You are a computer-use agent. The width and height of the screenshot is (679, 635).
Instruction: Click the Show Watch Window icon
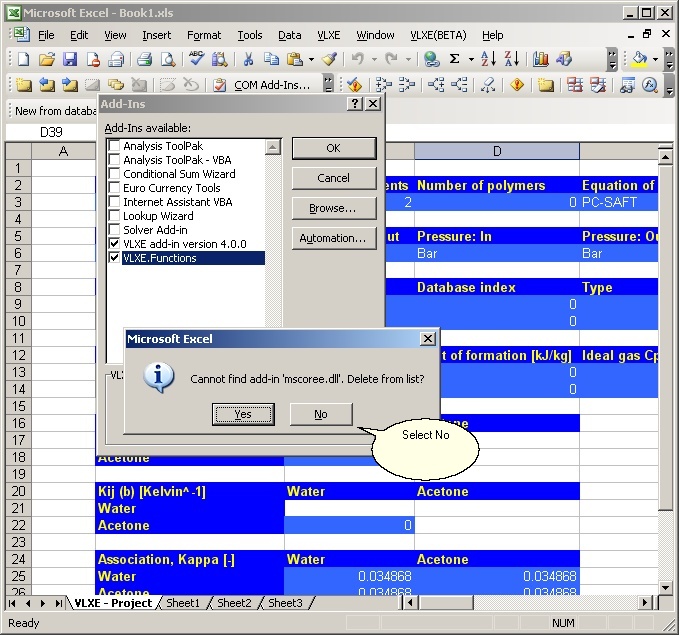point(627,85)
